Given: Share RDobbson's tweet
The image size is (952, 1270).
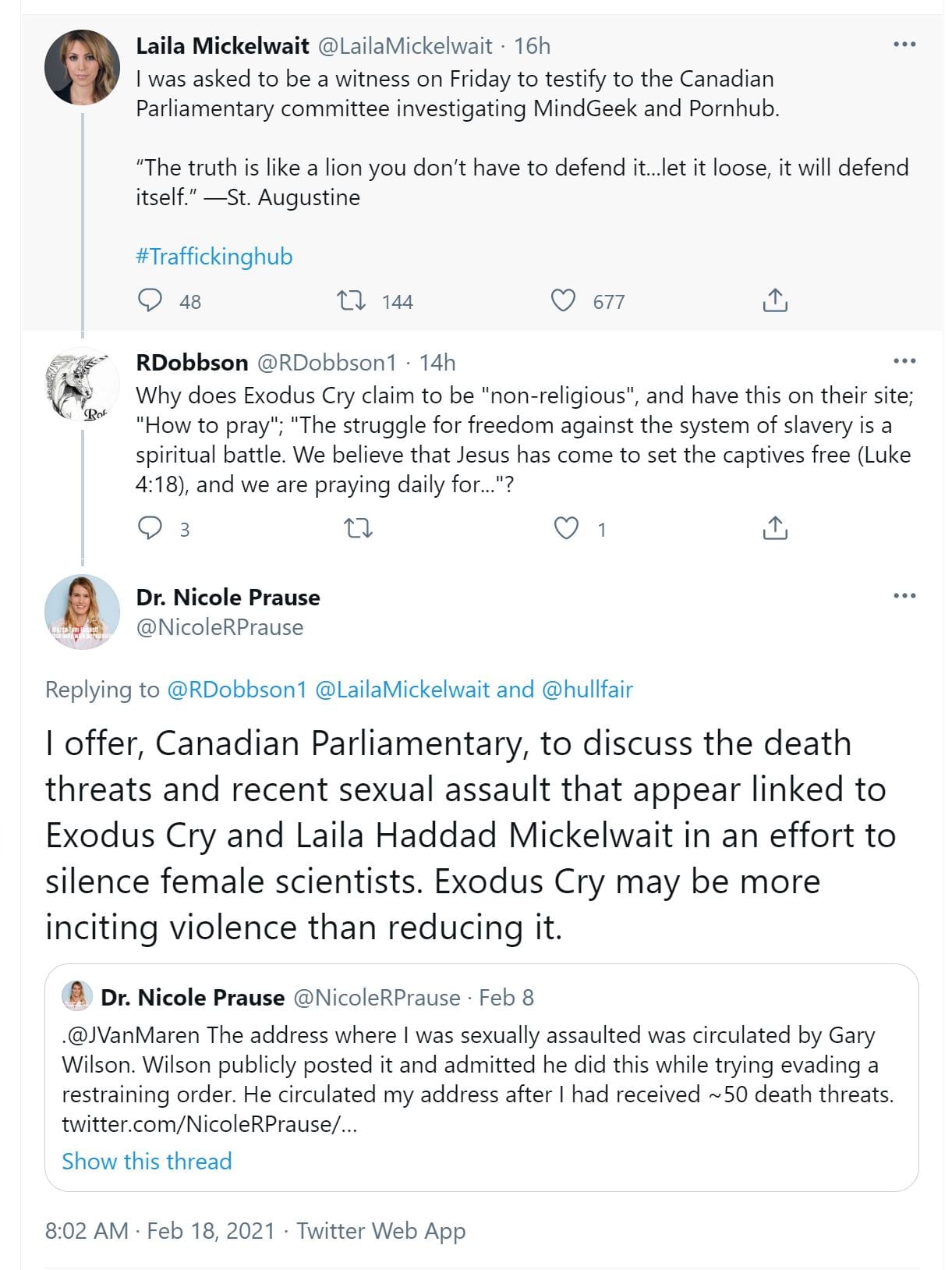Looking at the screenshot, I should click(774, 528).
